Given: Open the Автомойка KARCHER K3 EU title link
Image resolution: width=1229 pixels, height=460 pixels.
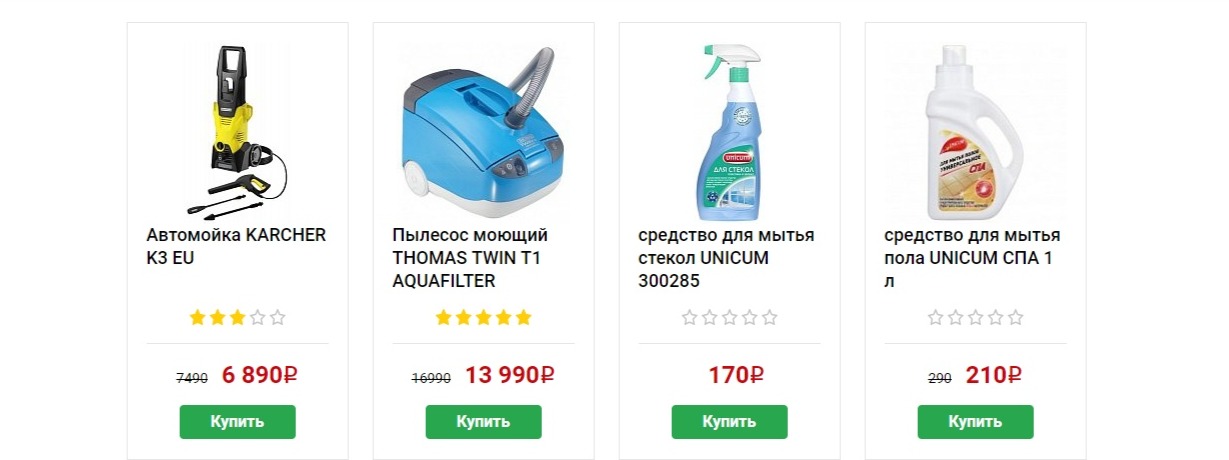Looking at the screenshot, I should coord(236,247).
